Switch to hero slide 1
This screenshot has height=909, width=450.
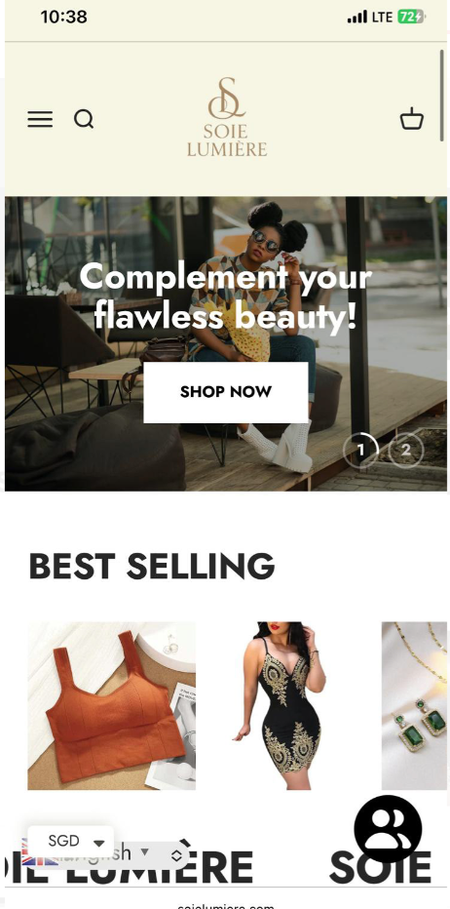(x=361, y=450)
